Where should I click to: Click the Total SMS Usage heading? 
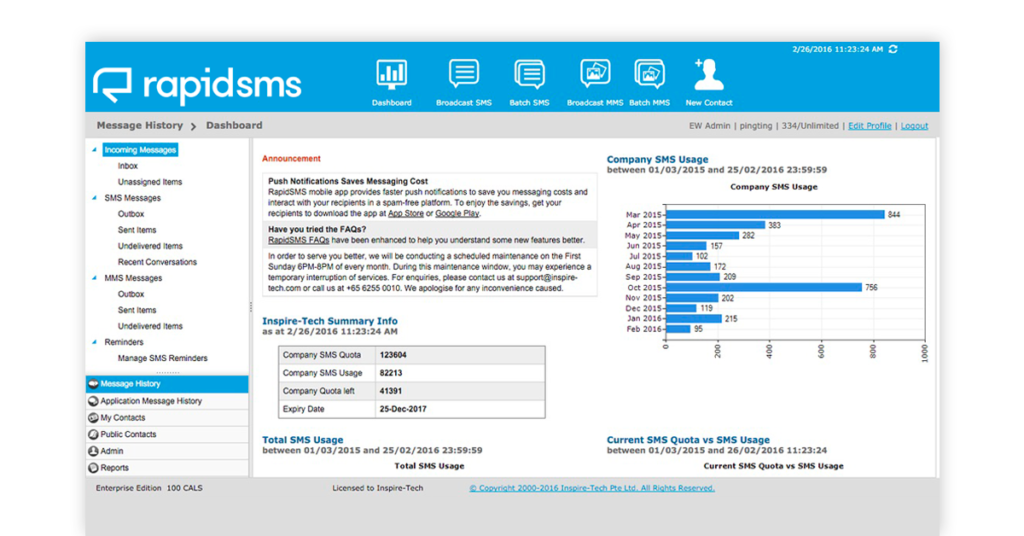pos(302,440)
